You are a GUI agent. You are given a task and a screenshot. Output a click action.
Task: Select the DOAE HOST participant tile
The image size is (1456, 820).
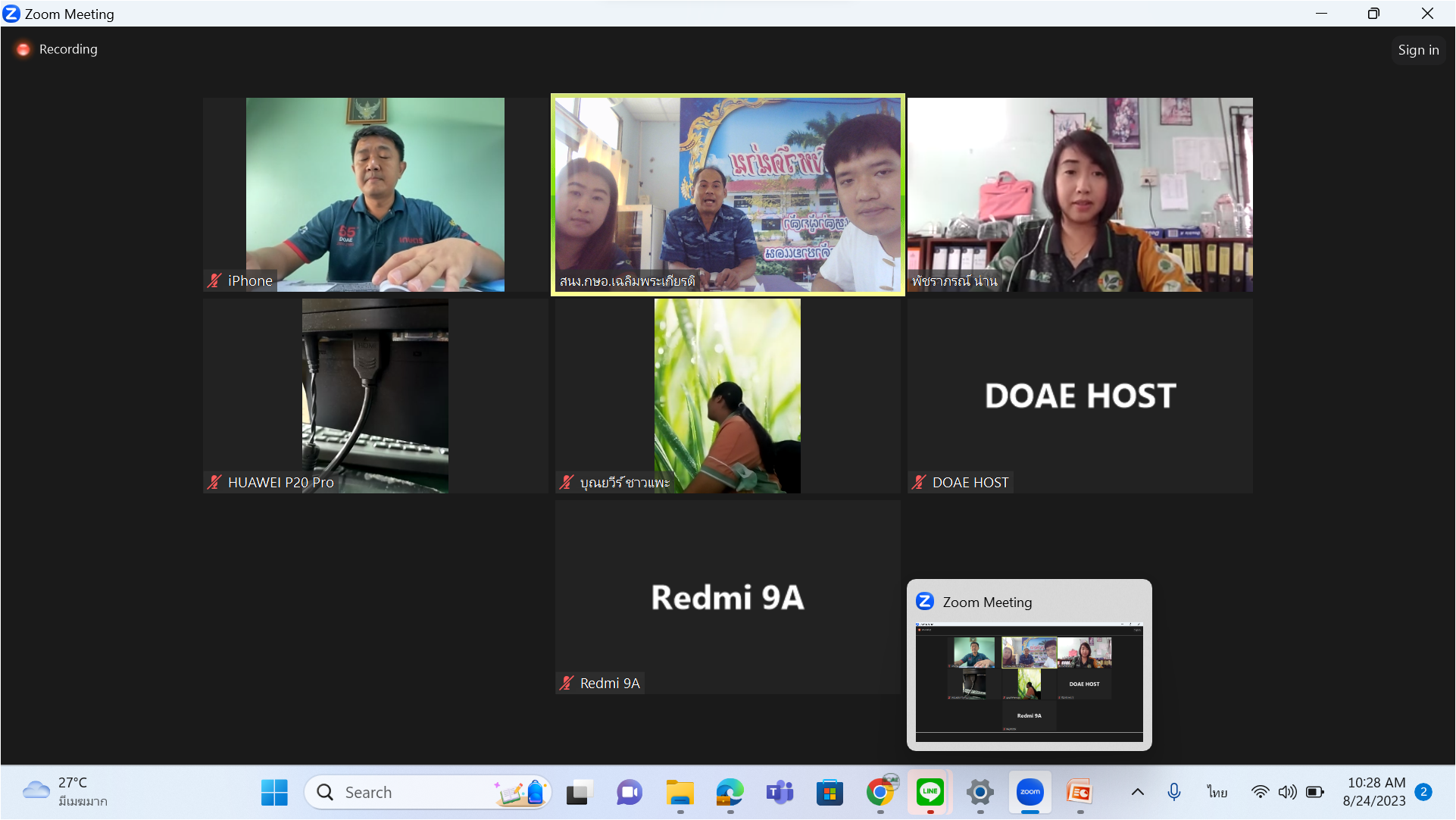[1080, 396]
